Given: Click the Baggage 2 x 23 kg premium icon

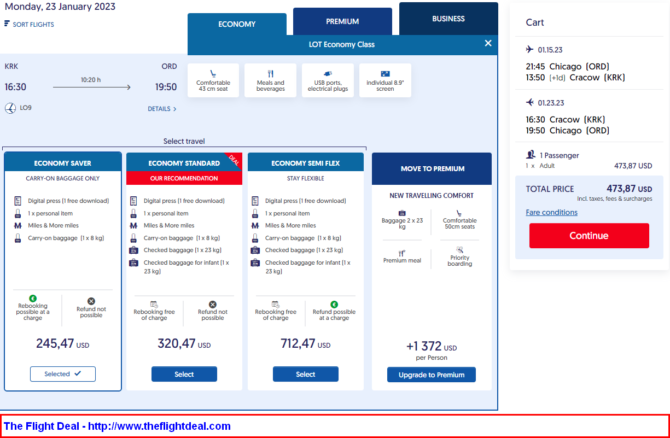Looking at the screenshot, I should pos(402,213).
